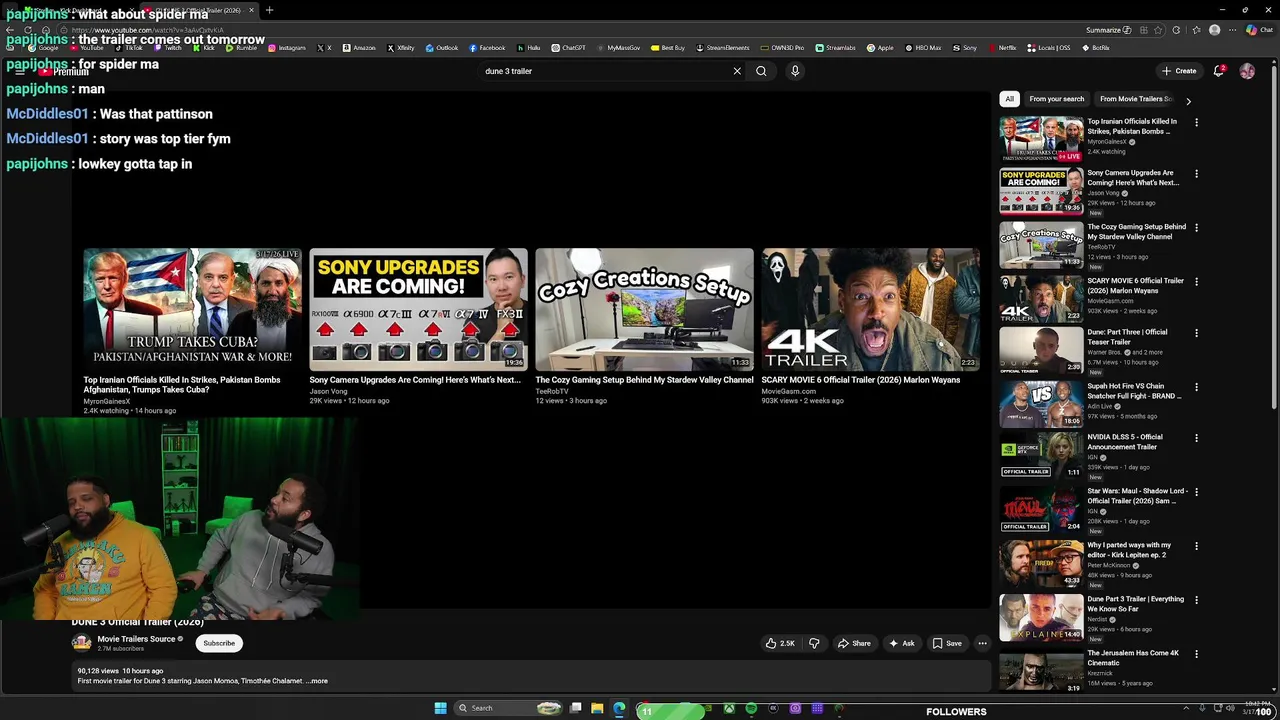This screenshot has width=1280, height=720.
Task: Open options menu for Star Wars: Maul video
Action: tap(1196, 492)
